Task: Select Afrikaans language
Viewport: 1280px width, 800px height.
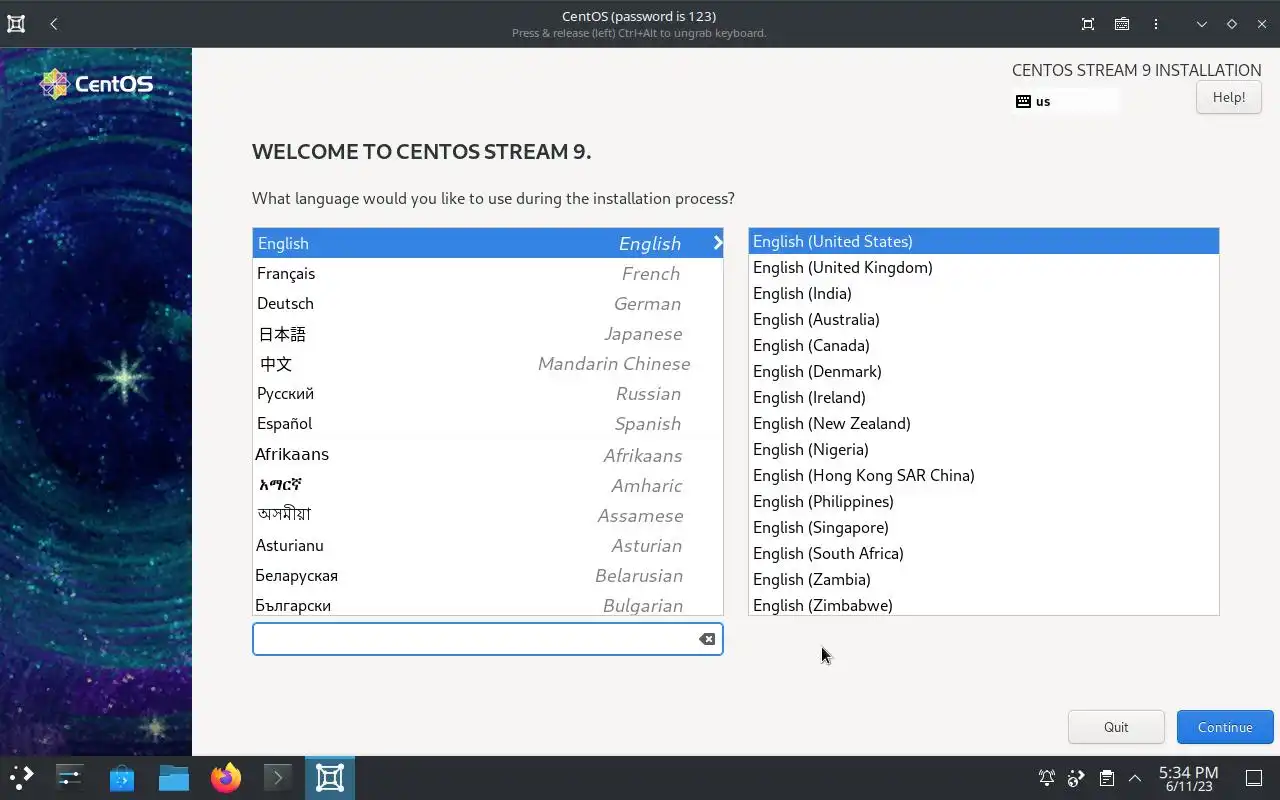Action: click(x=488, y=454)
